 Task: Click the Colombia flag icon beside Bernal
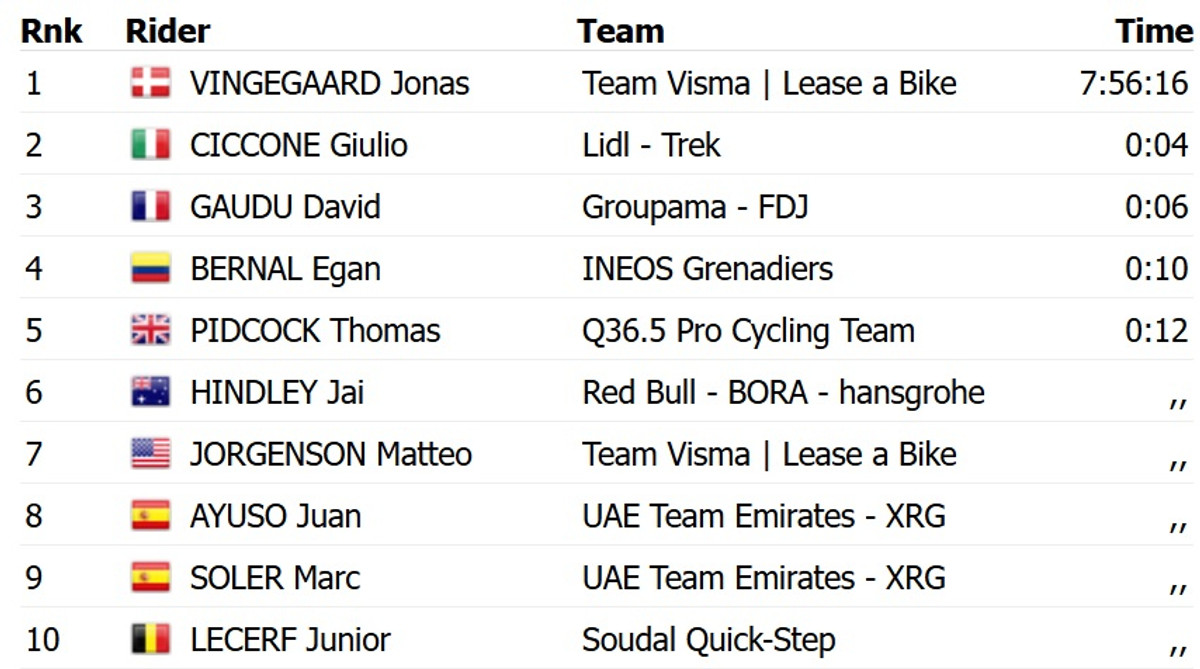coord(150,269)
